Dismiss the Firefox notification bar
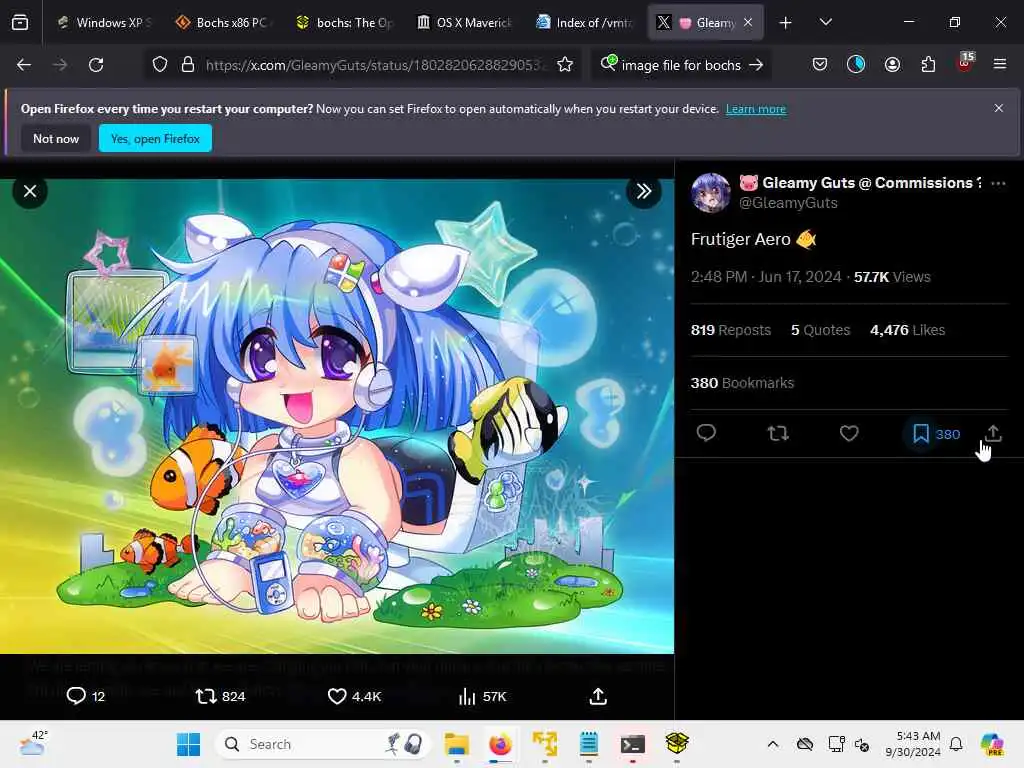Image resolution: width=1024 pixels, height=768 pixels. [999, 108]
